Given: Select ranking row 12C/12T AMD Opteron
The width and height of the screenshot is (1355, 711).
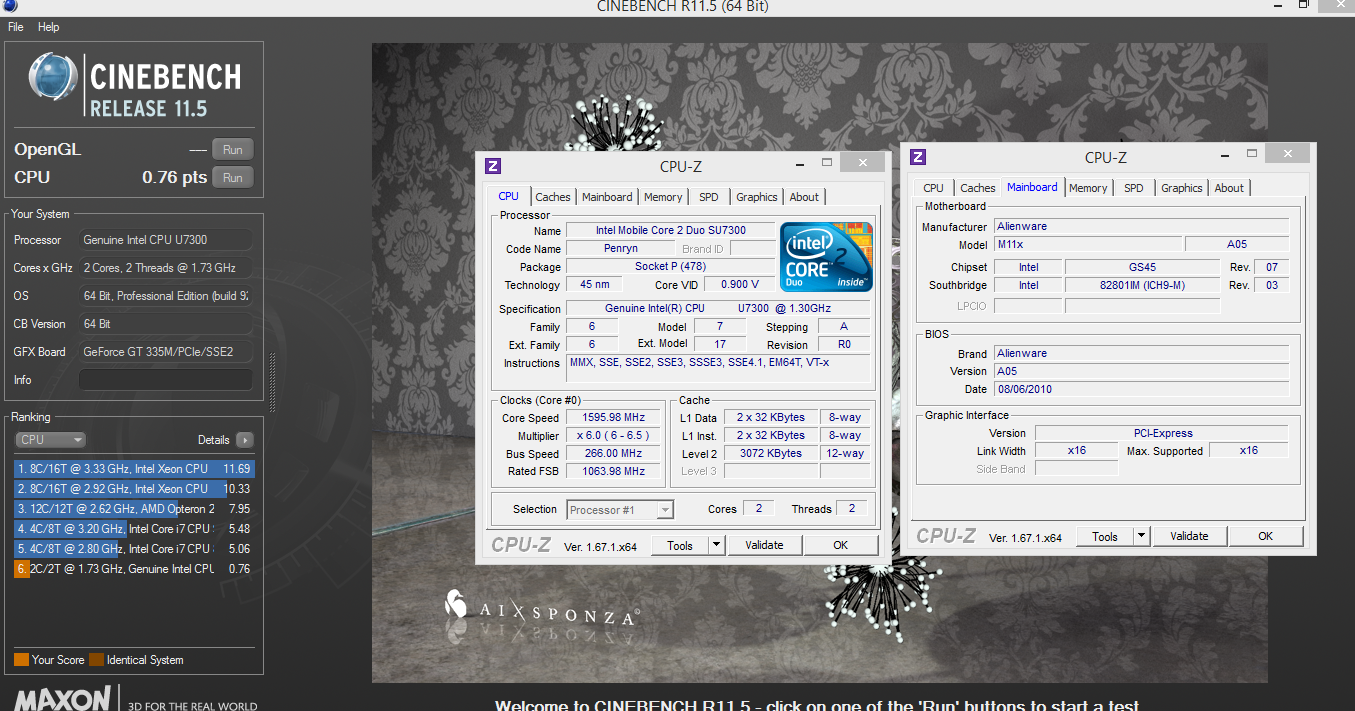Looking at the screenshot, I should click(134, 508).
